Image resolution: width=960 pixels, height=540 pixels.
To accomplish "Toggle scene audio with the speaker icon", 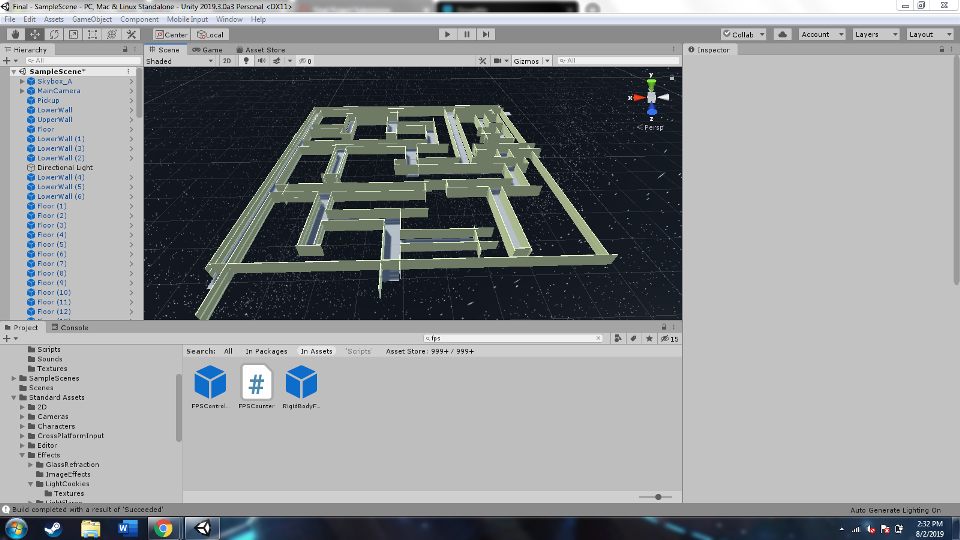I will click(260, 61).
